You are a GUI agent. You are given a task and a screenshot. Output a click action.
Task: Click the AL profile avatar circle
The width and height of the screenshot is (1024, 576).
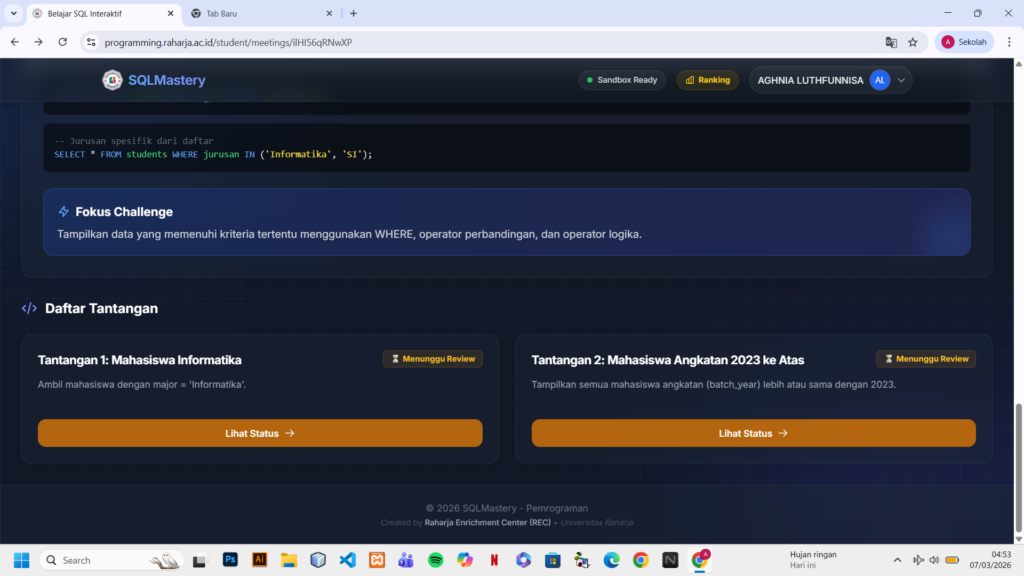click(x=879, y=80)
